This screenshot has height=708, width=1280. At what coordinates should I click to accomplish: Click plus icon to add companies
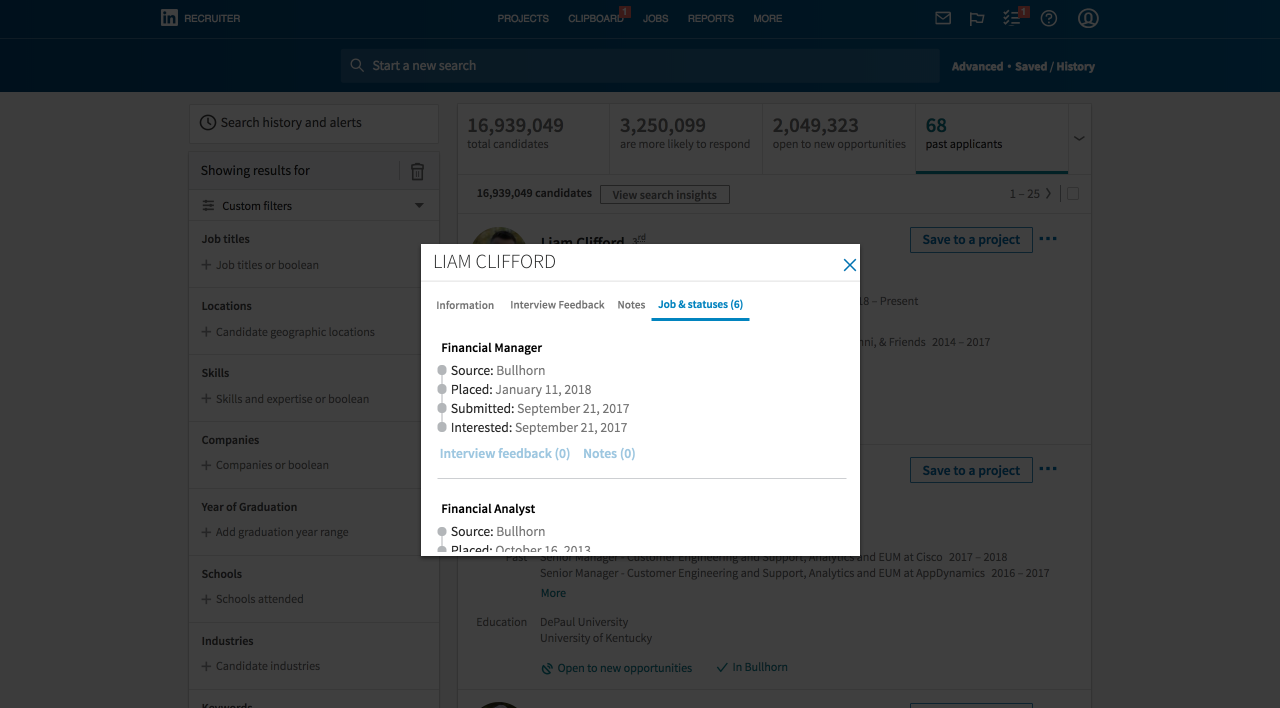[x=206, y=465]
